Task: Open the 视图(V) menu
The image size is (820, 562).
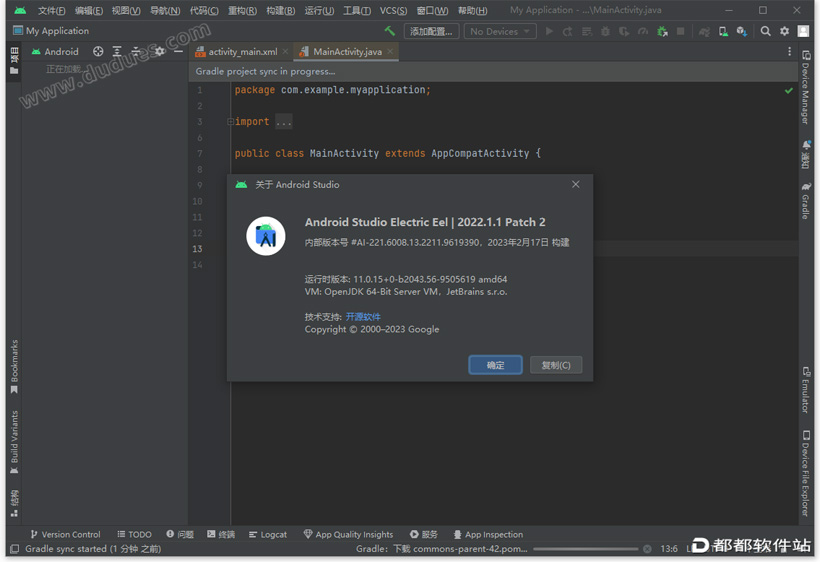Action: tap(126, 10)
